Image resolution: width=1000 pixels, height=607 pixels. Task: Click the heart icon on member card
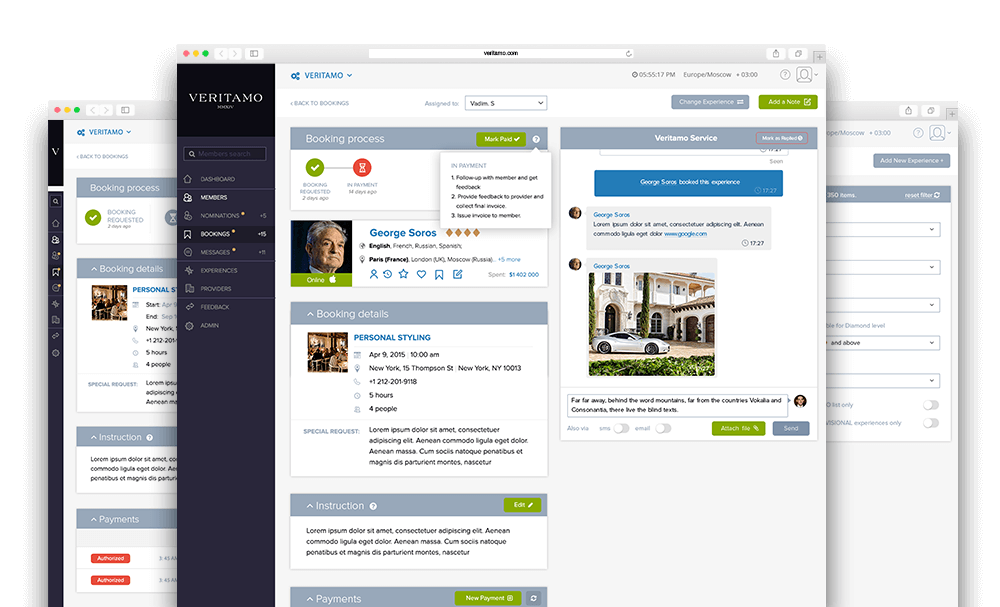point(421,273)
